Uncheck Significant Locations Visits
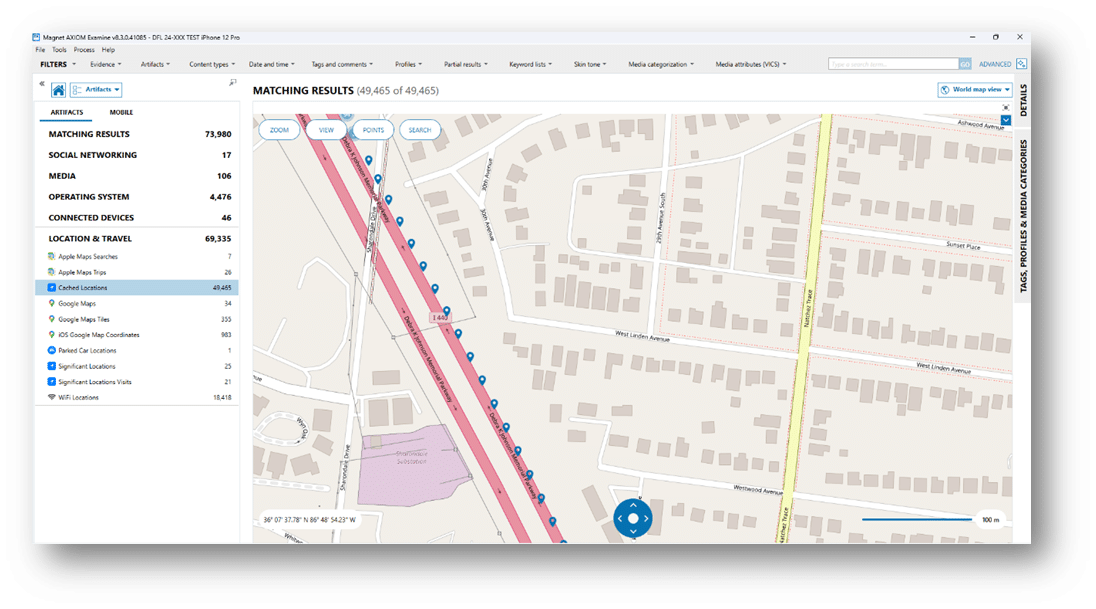This screenshot has height=609, width=1096. [x=52, y=381]
